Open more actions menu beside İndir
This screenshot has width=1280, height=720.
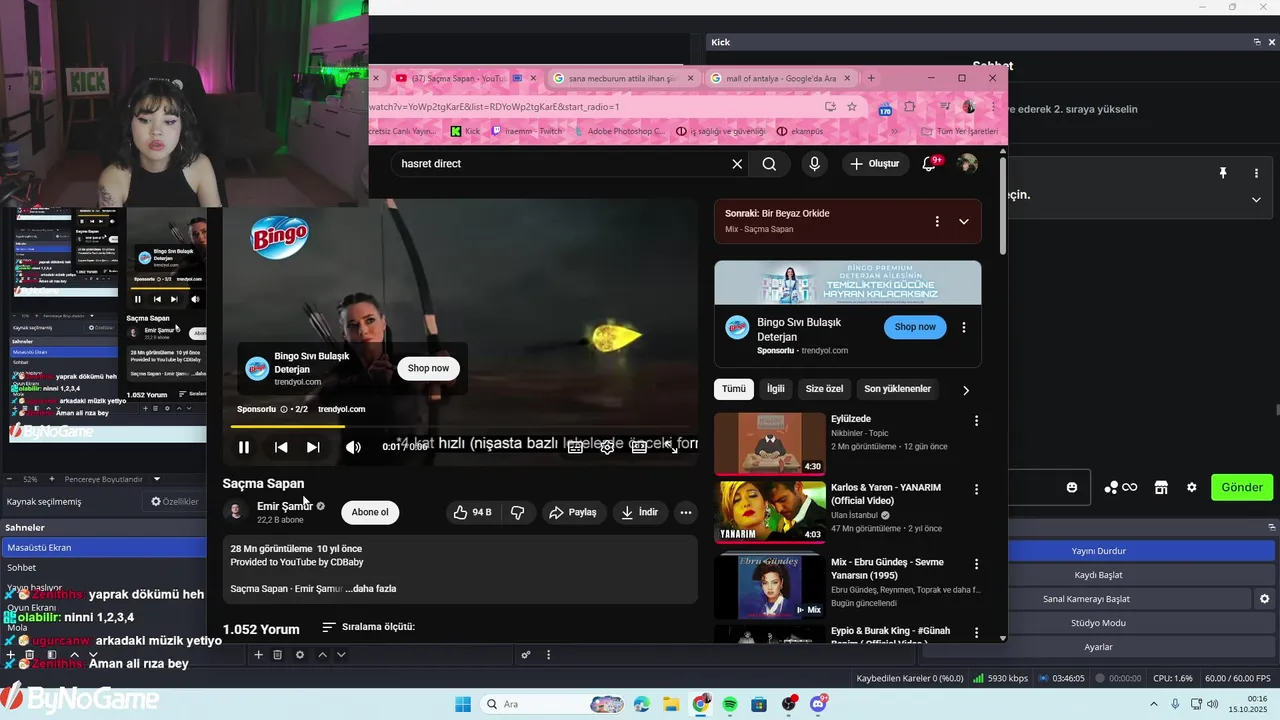686,512
